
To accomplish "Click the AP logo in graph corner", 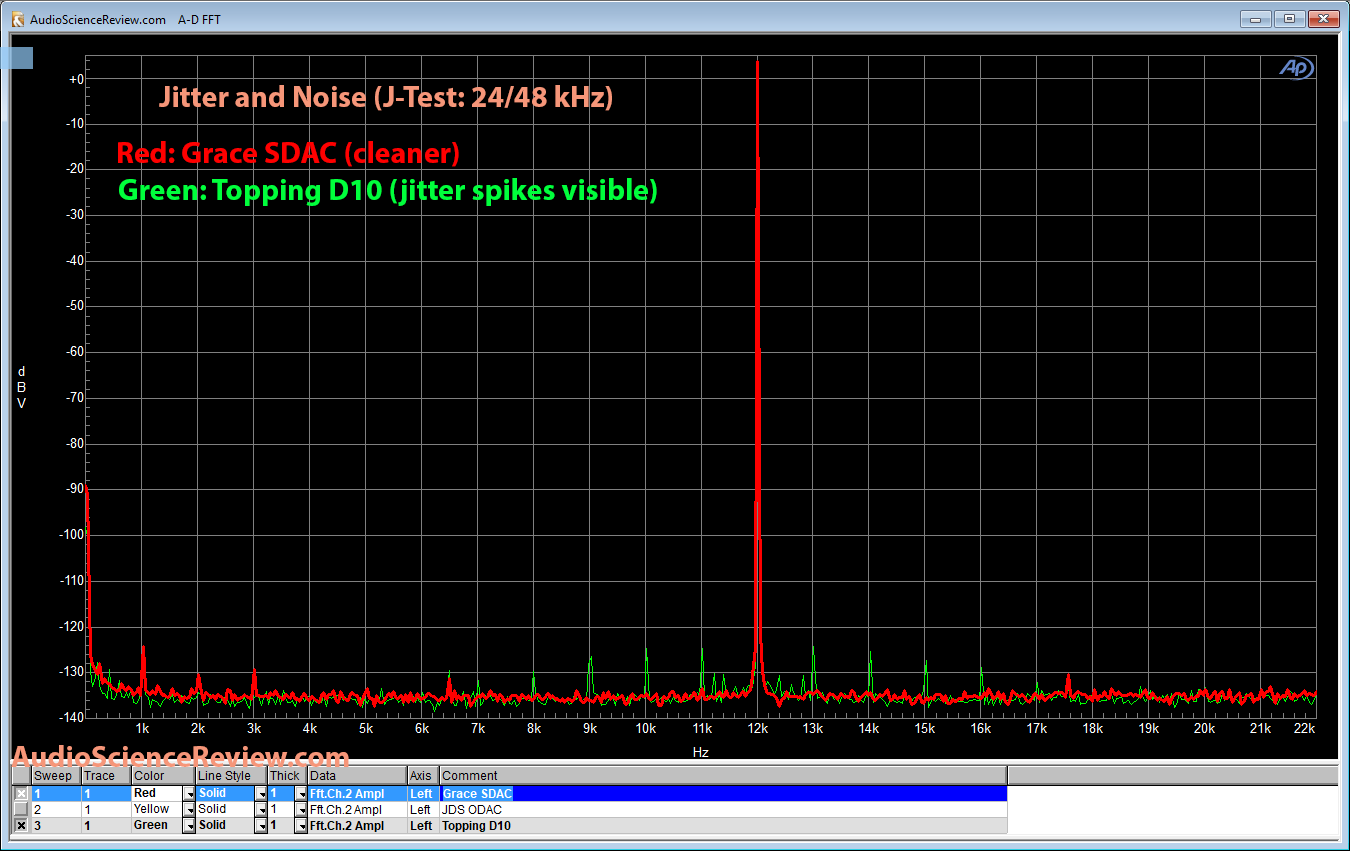I will [1297, 68].
